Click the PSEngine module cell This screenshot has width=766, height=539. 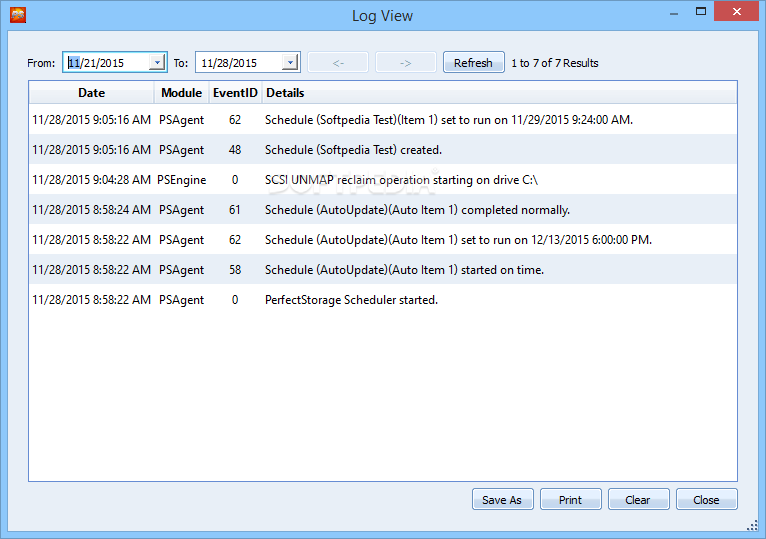181,180
